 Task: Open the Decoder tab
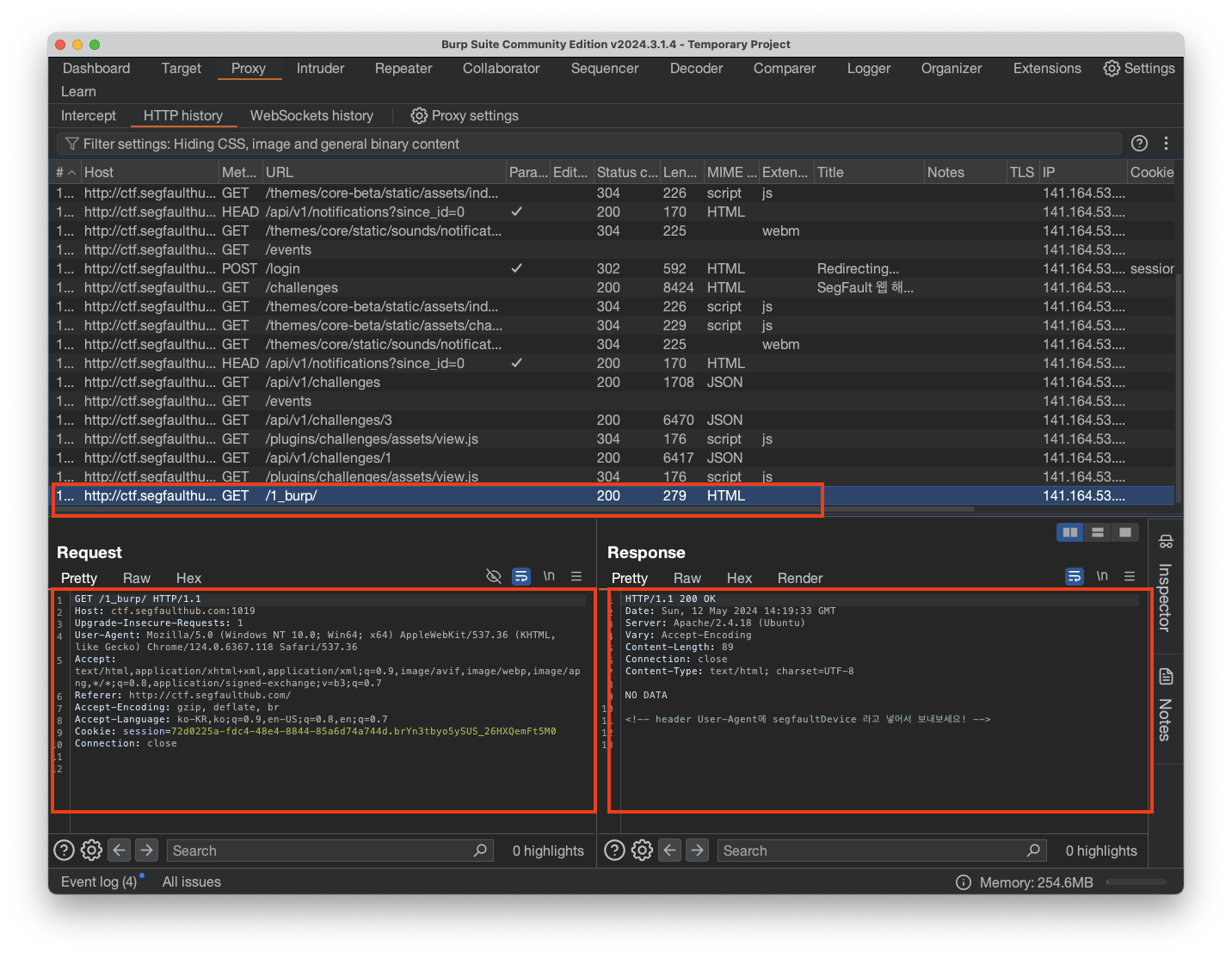696,68
